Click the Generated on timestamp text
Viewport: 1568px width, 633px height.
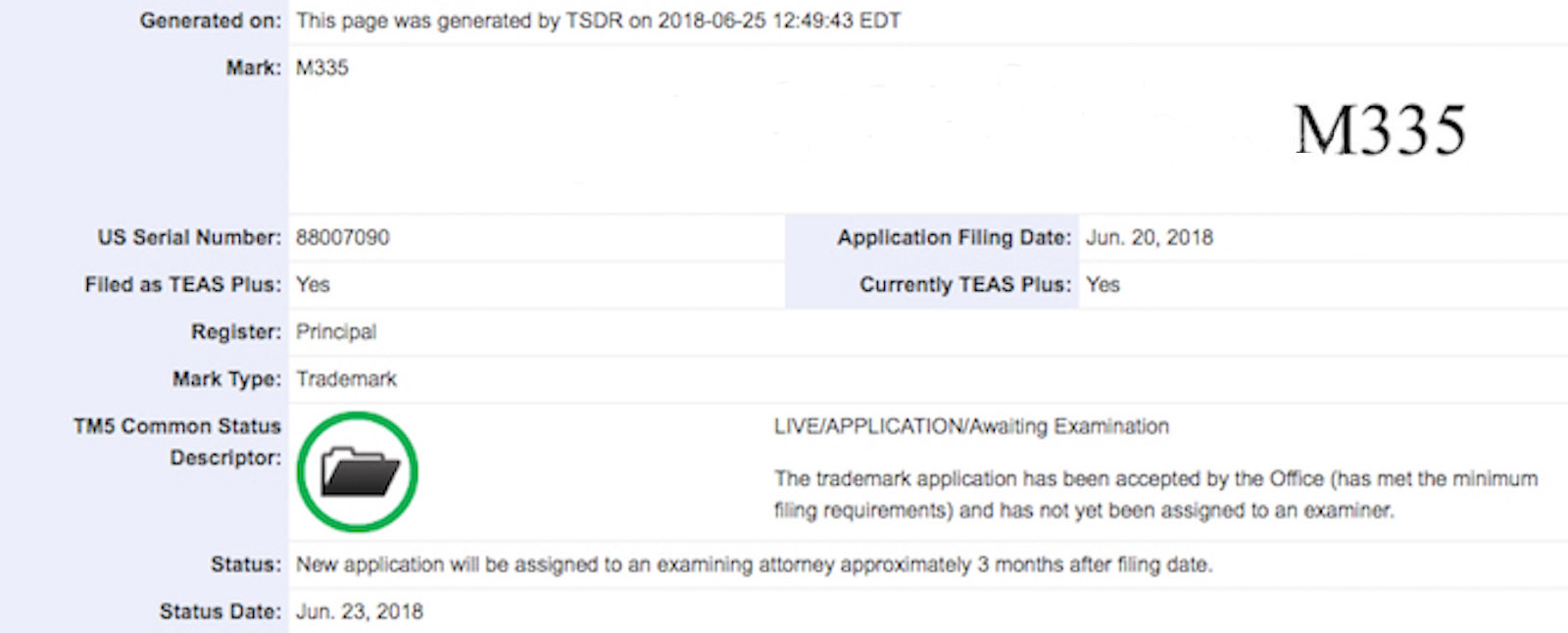pyautogui.click(x=599, y=21)
